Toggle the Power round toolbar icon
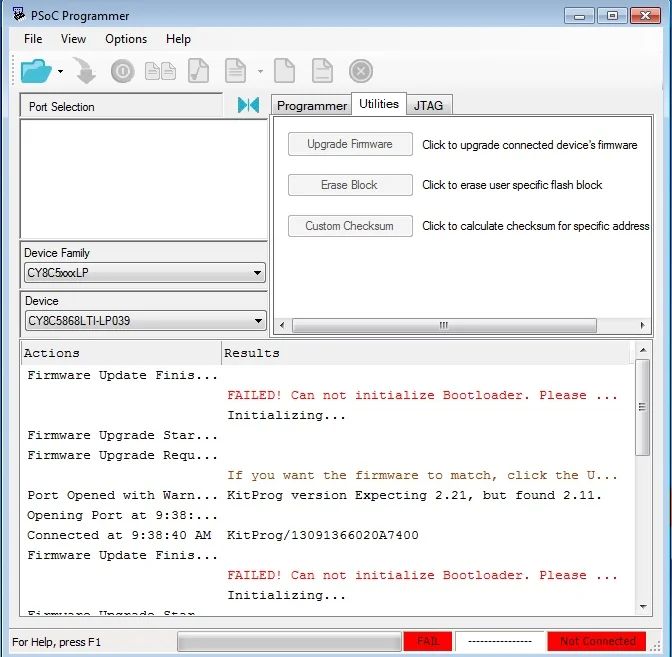This screenshot has width=672, height=657. 123,71
